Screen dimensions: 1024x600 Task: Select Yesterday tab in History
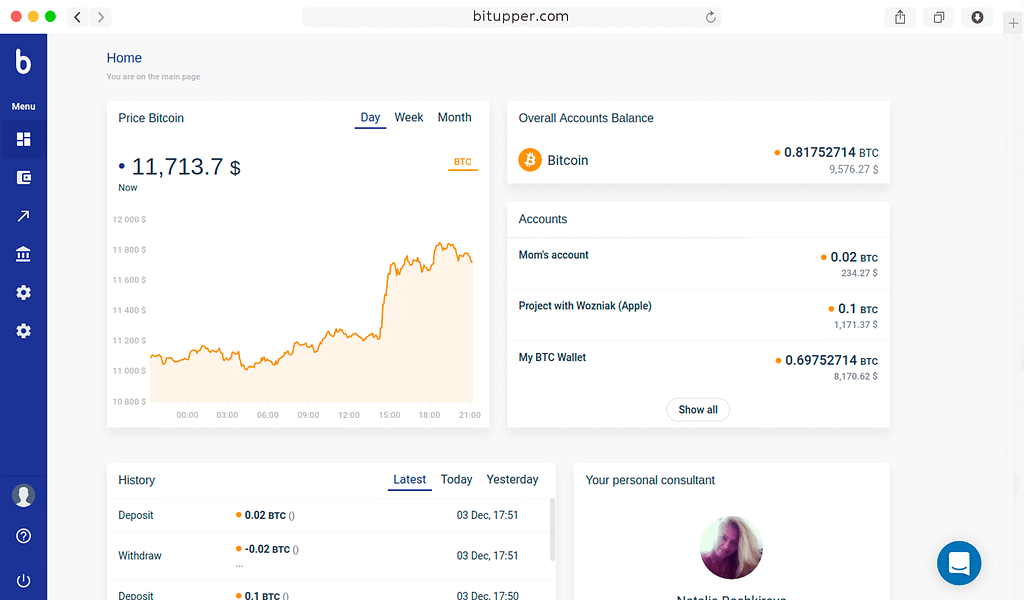click(x=513, y=480)
